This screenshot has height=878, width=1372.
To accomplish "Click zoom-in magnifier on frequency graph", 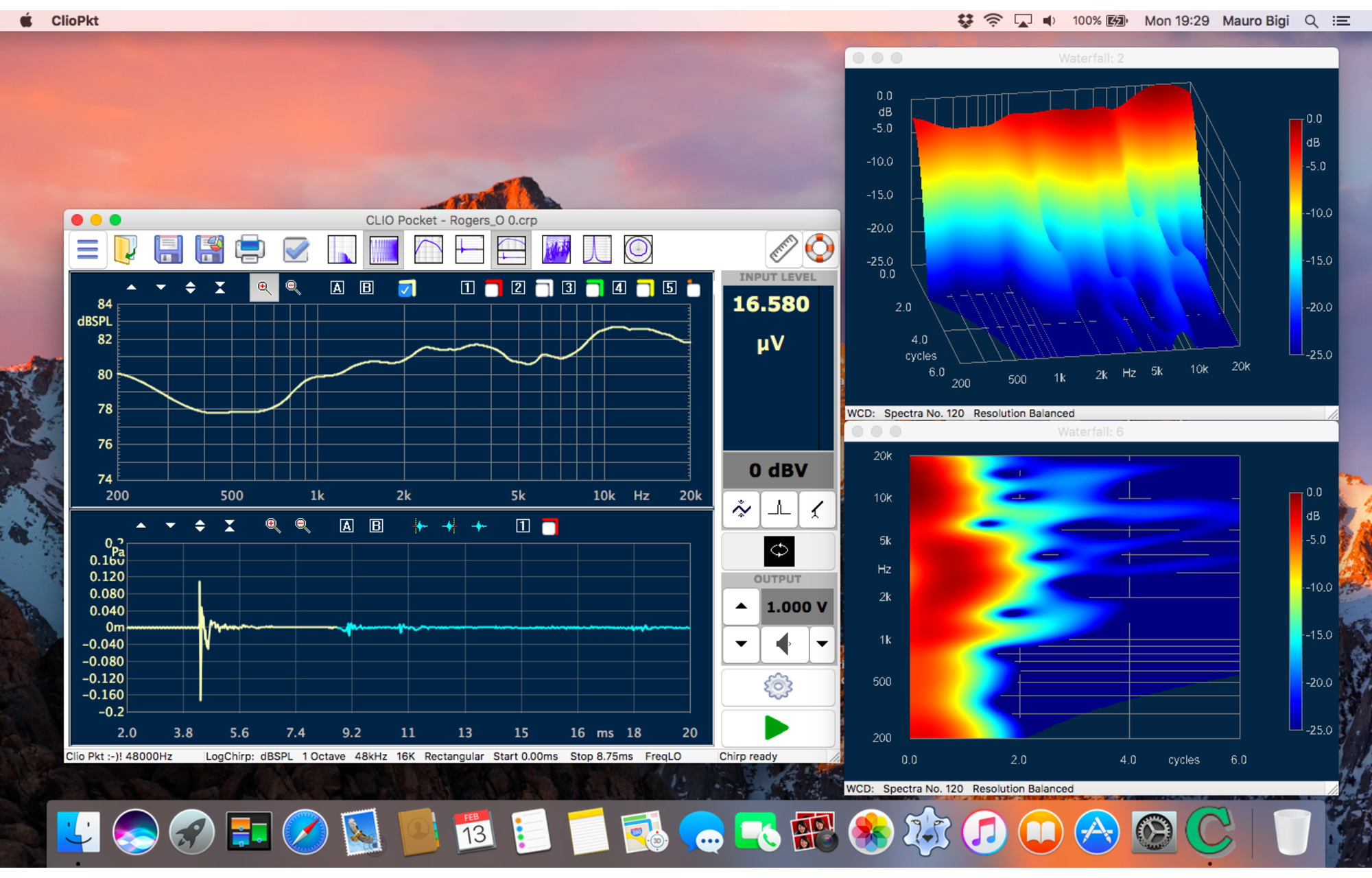I will pyautogui.click(x=264, y=288).
